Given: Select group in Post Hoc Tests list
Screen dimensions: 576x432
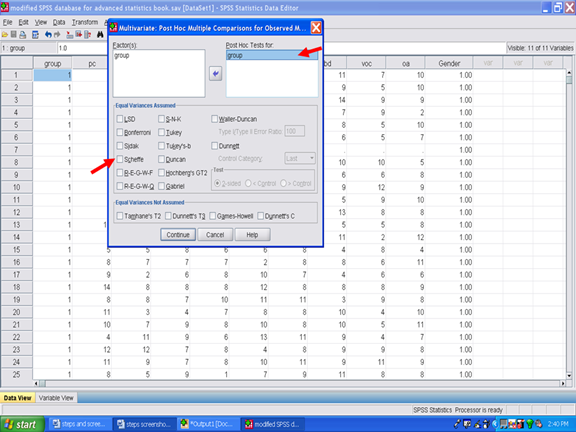Looking at the screenshot, I should [272, 55].
